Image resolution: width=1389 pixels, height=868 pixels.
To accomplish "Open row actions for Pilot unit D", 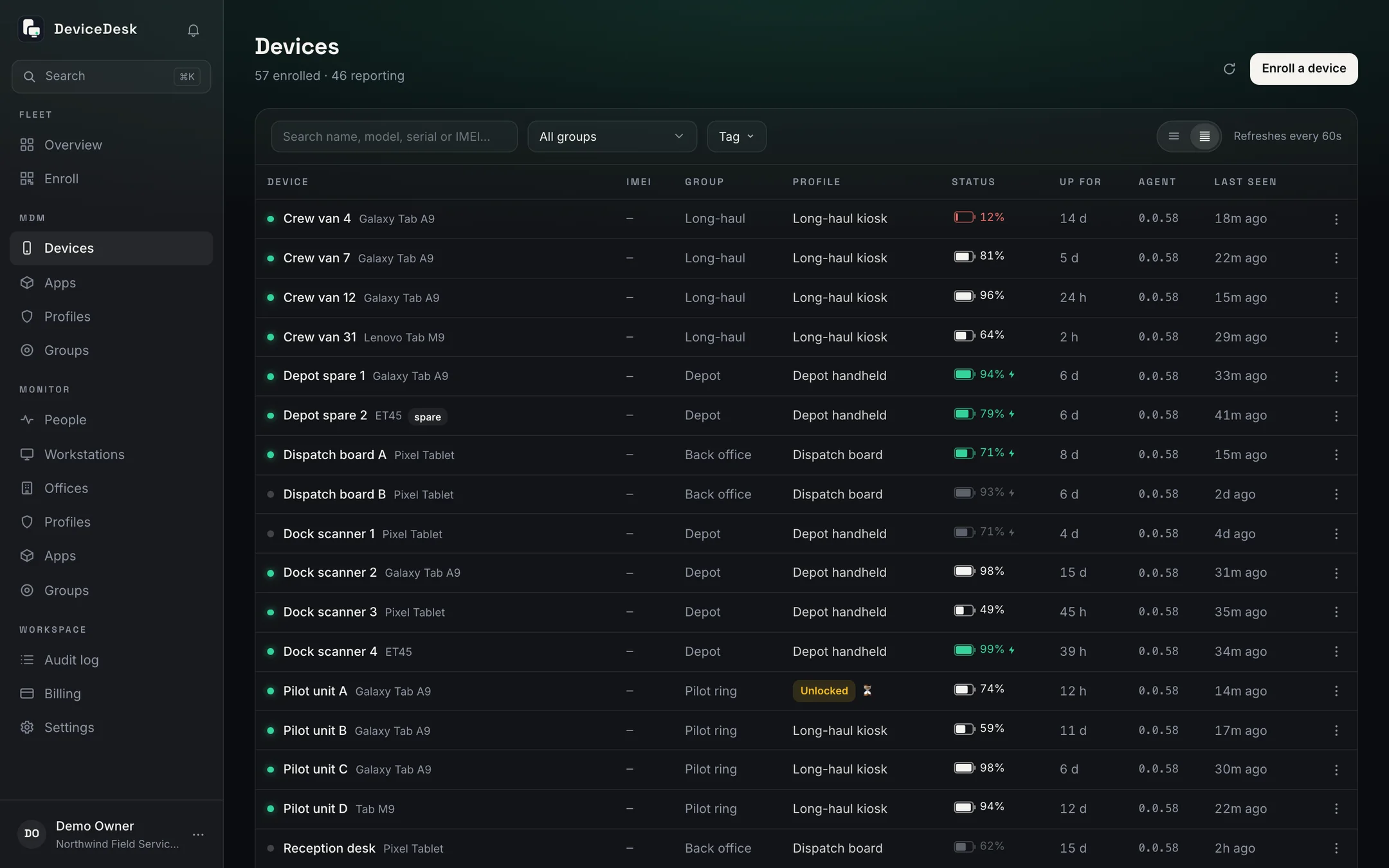I will (x=1336, y=809).
